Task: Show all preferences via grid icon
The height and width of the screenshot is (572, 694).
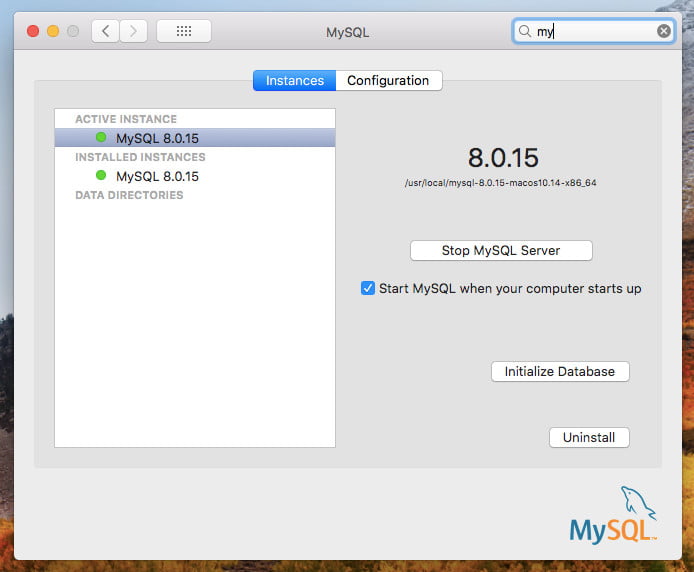Action: (x=184, y=31)
